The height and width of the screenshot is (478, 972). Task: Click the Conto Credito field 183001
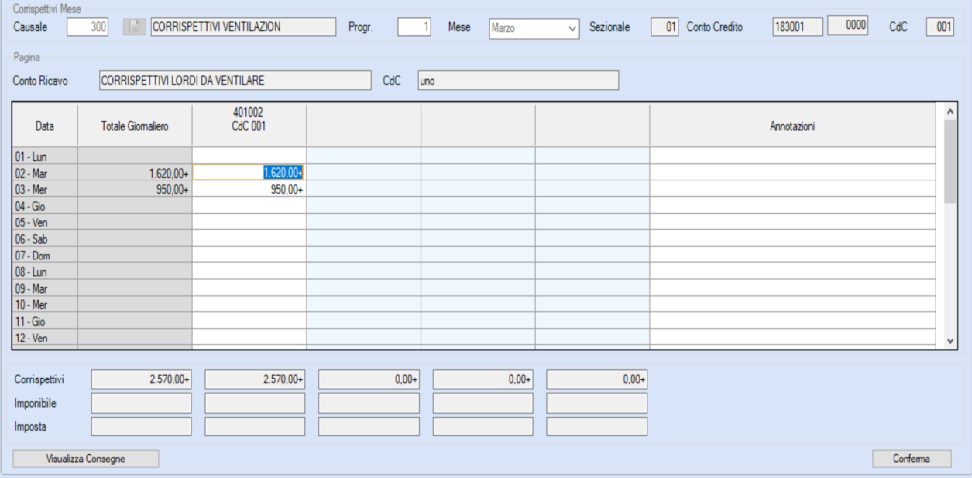pyautogui.click(x=798, y=27)
